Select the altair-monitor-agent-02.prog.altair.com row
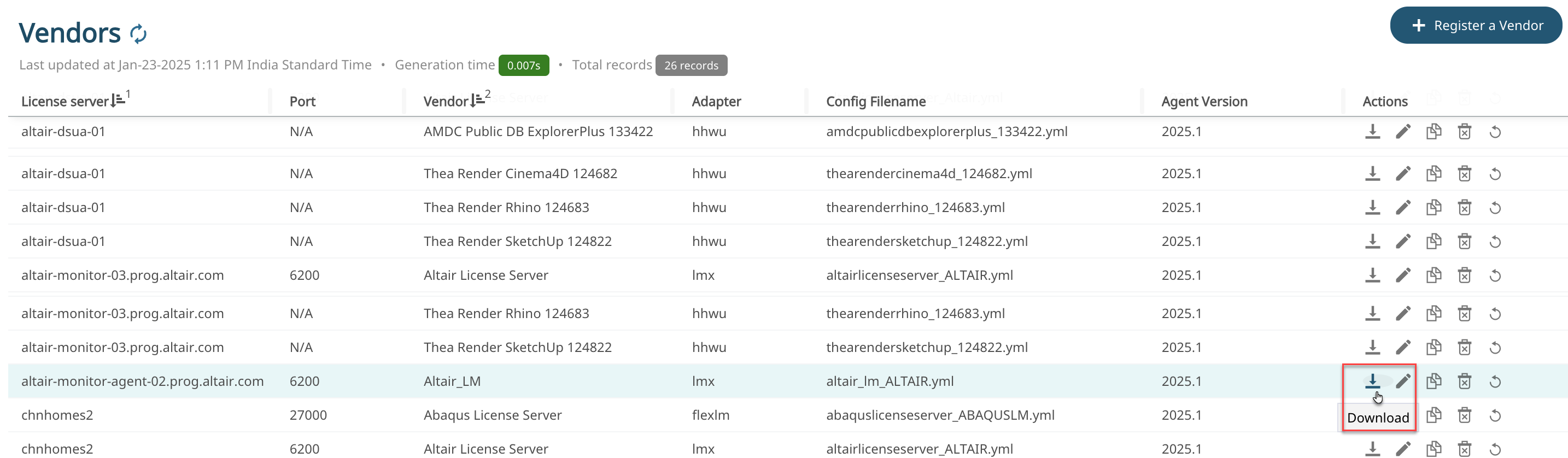Viewport: 1568px width, 458px height. pyautogui.click(x=143, y=381)
